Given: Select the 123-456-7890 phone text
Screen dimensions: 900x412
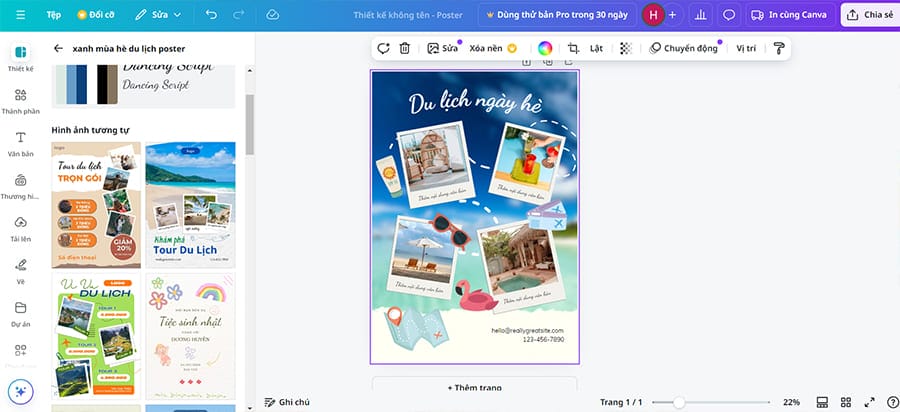Looking at the screenshot, I should 543,340.
